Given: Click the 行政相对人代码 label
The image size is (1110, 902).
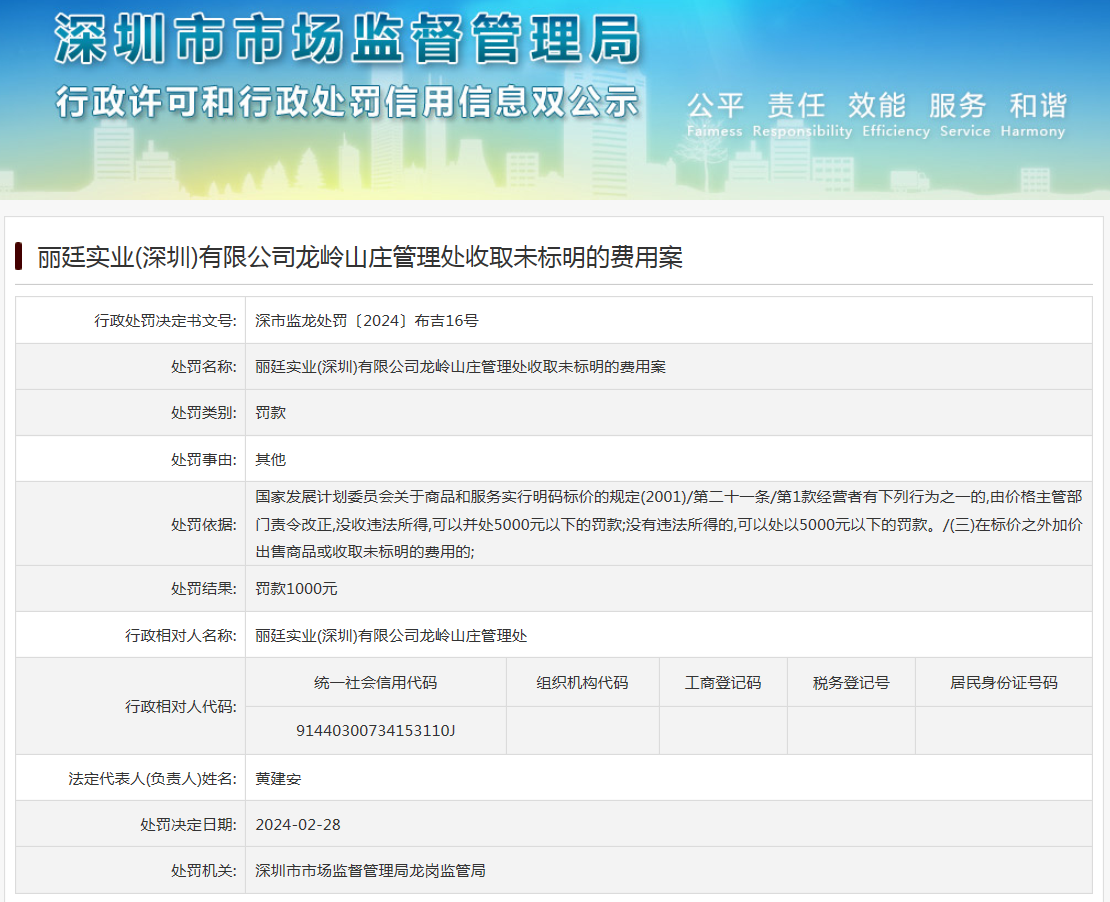Looking at the screenshot, I should [x=181, y=707].
